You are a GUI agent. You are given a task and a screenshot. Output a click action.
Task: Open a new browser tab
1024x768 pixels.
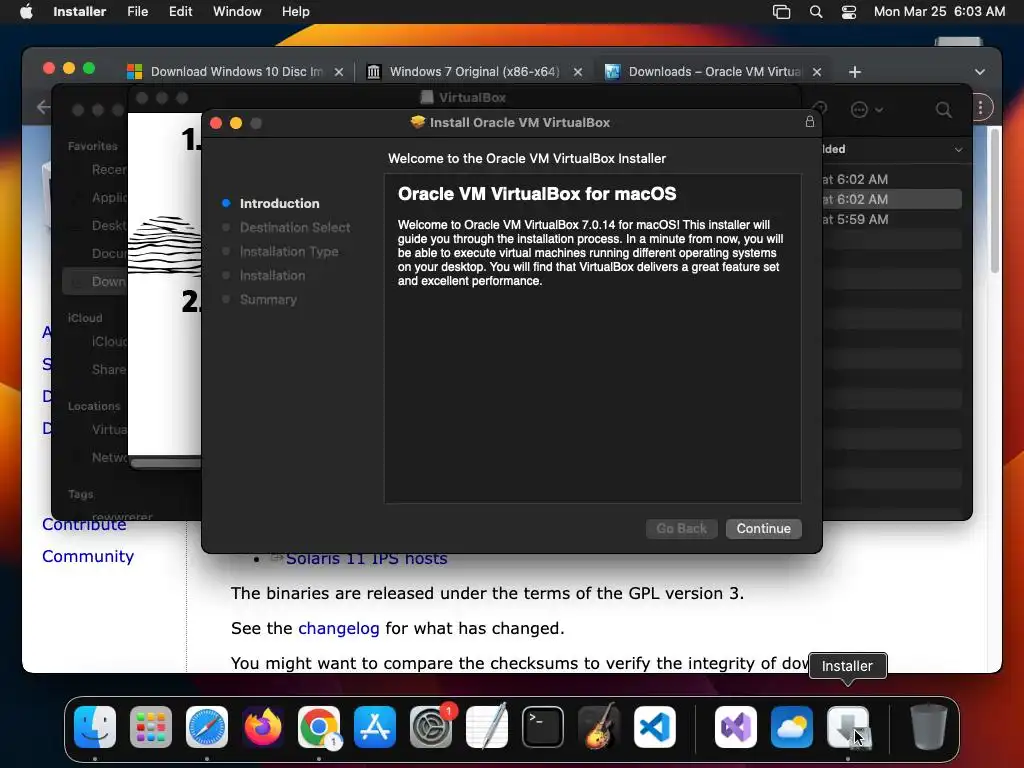pyautogui.click(x=855, y=72)
